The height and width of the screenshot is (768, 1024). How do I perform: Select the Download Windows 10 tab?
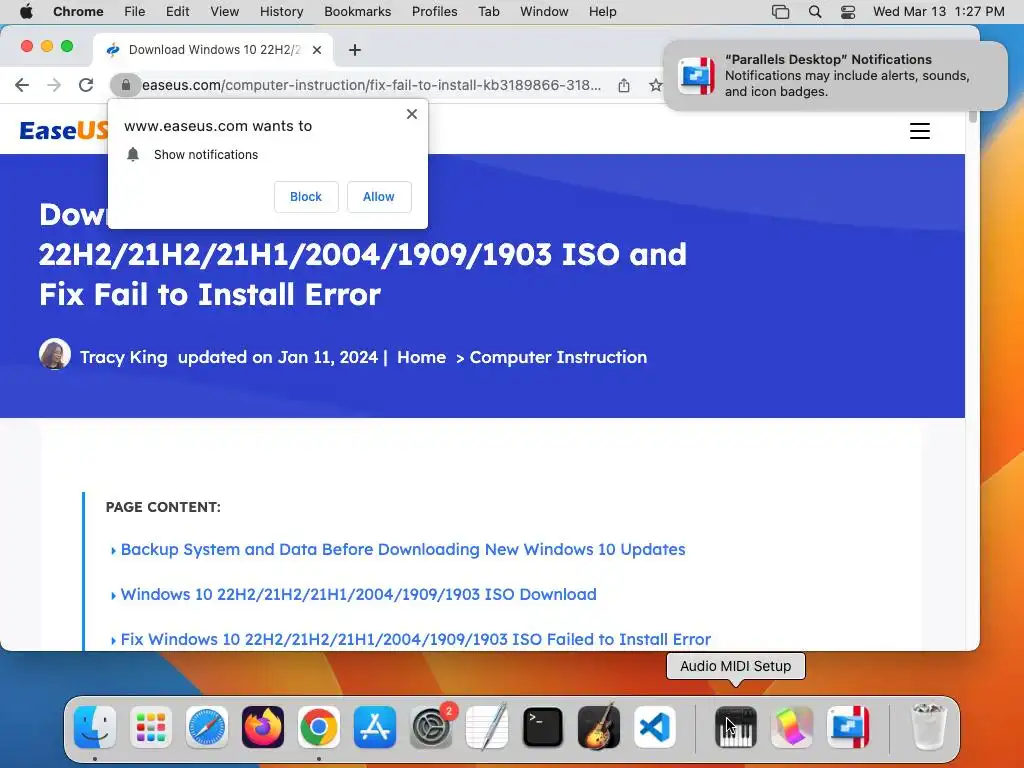pyautogui.click(x=214, y=50)
